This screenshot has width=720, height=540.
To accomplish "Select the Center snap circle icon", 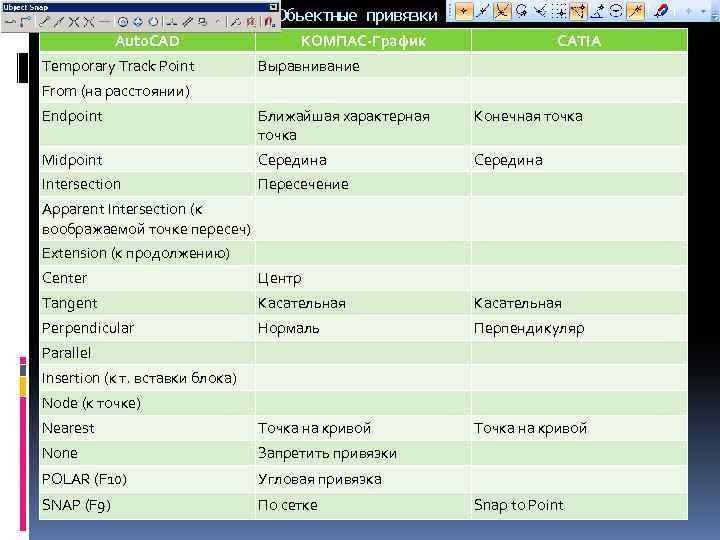I will coord(123,22).
